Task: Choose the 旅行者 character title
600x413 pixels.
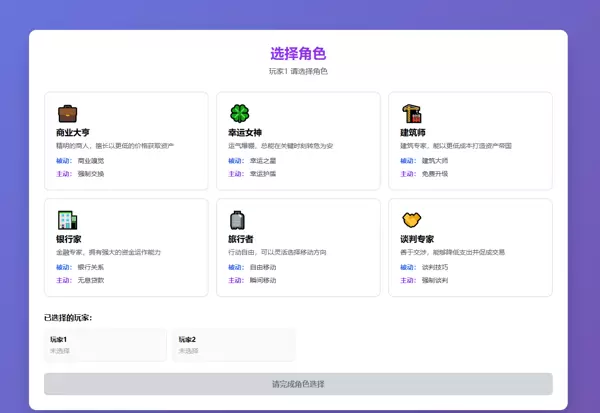Action: pyautogui.click(x=242, y=239)
